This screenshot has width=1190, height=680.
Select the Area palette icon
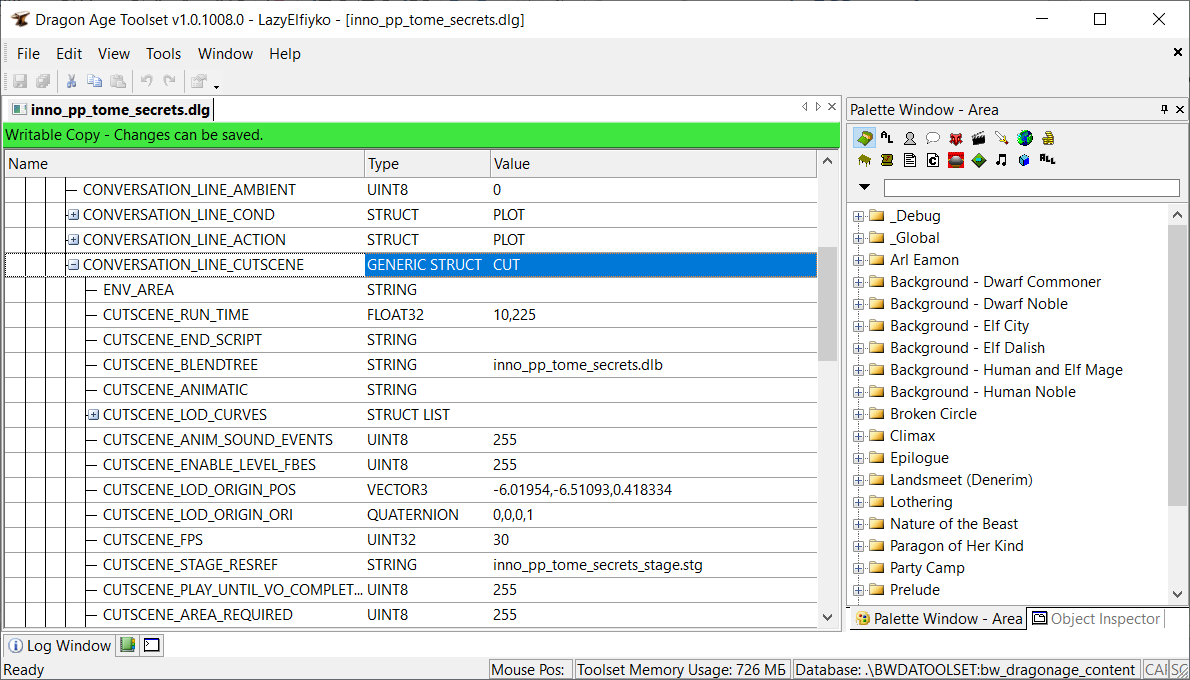pos(865,138)
